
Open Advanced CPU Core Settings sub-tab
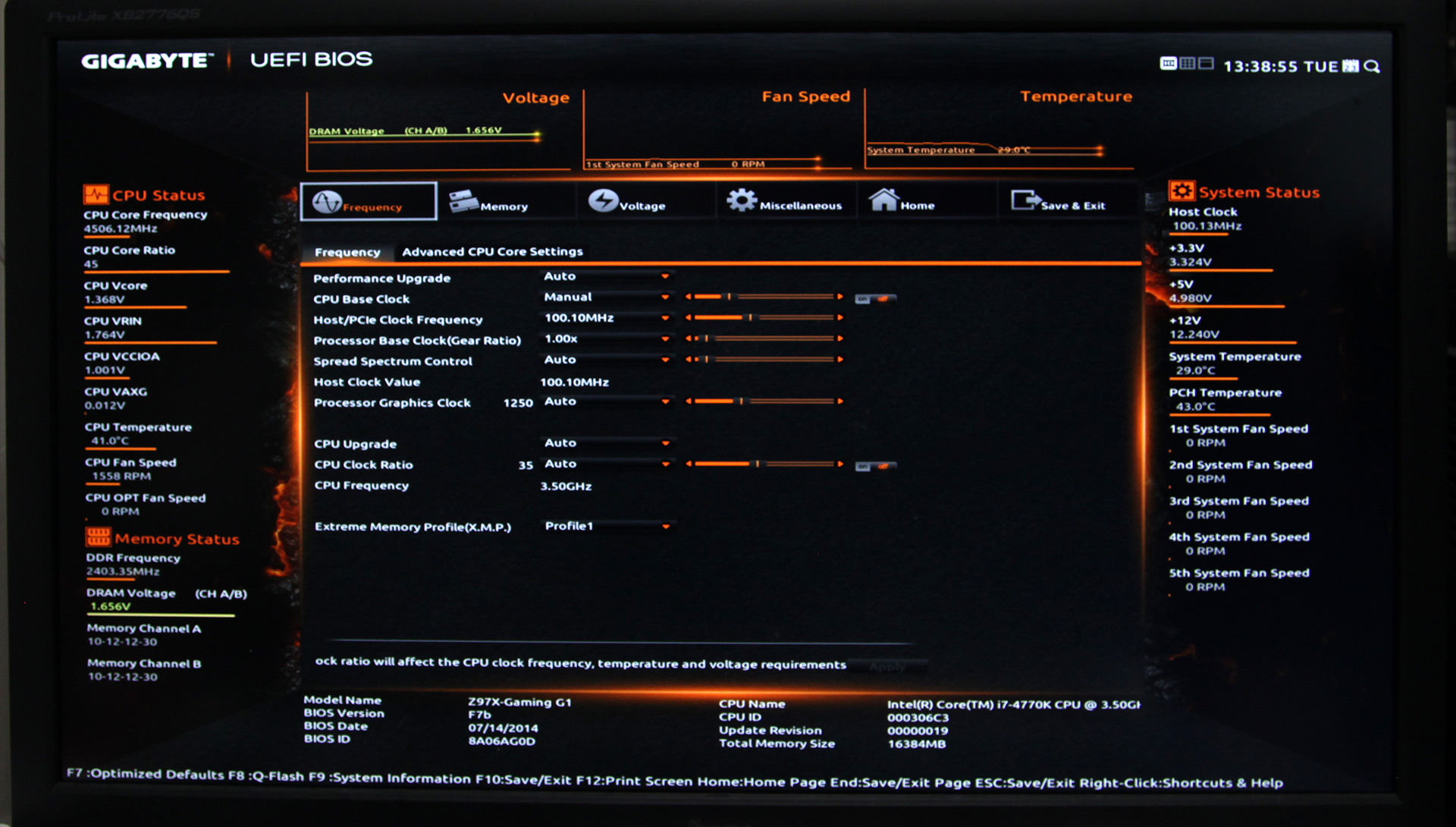tap(492, 251)
